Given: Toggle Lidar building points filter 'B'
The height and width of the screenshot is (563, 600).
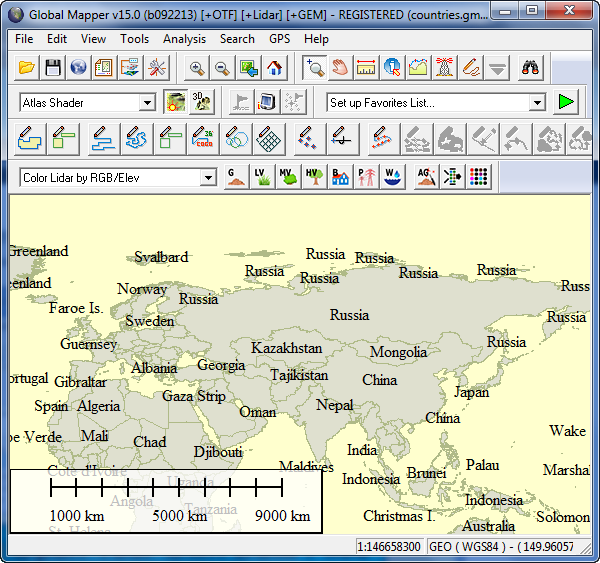Looking at the screenshot, I should tap(340, 177).
